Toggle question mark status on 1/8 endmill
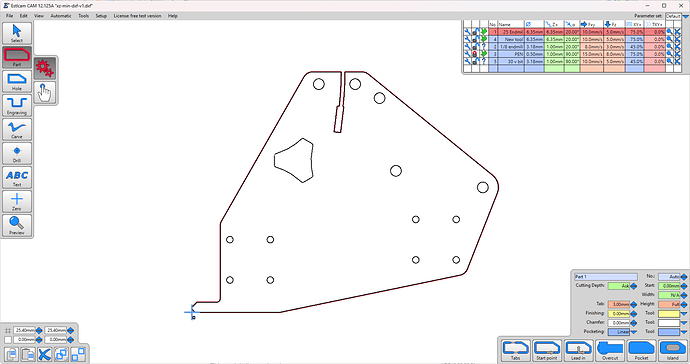 coord(484,47)
